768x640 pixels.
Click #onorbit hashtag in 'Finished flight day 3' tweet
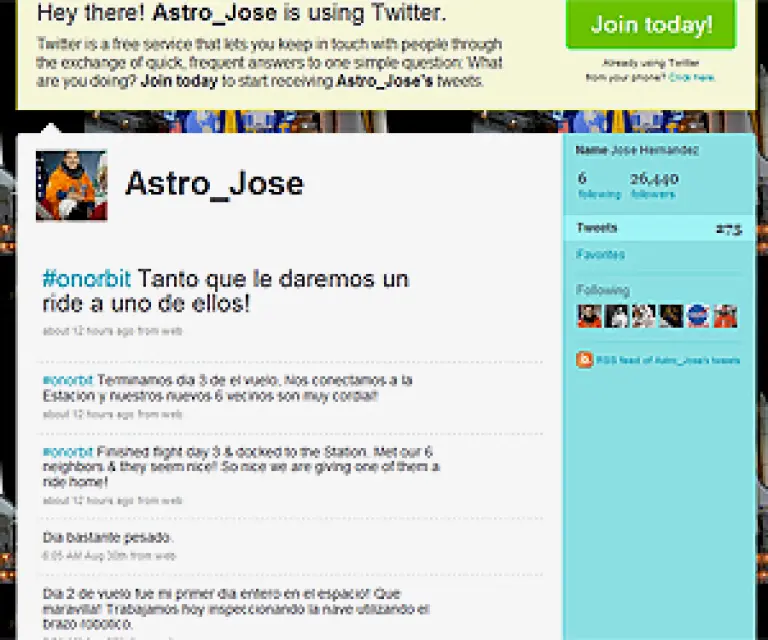67,452
